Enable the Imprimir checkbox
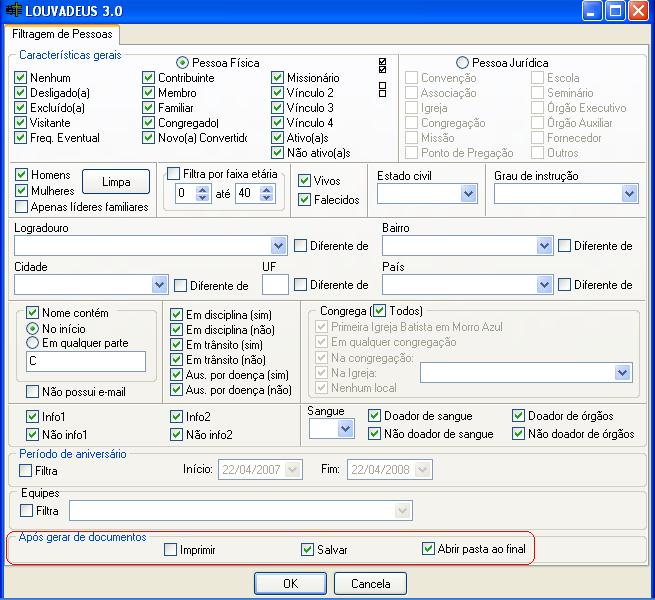 point(170,549)
